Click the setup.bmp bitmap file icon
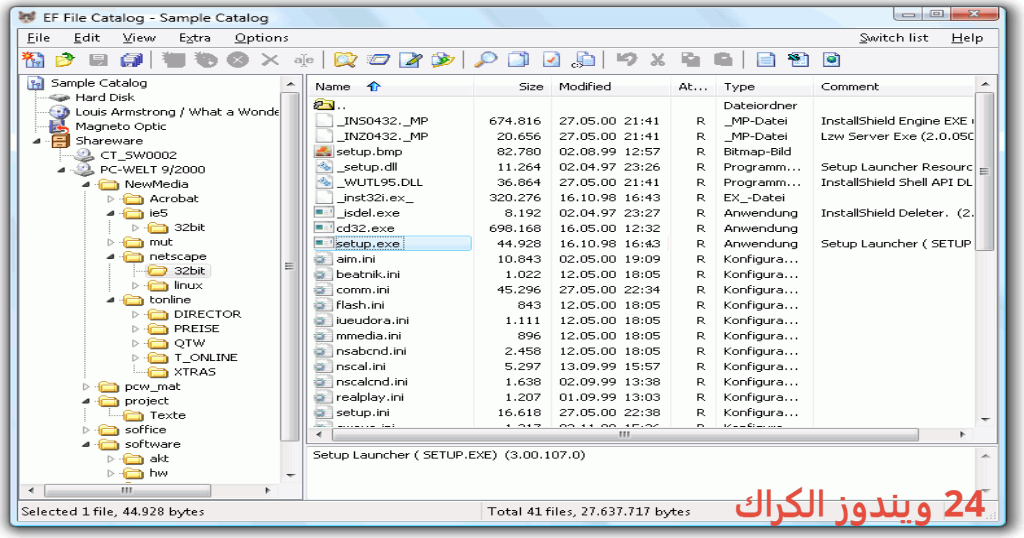The image size is (1024, 538). tap(324, 151)
